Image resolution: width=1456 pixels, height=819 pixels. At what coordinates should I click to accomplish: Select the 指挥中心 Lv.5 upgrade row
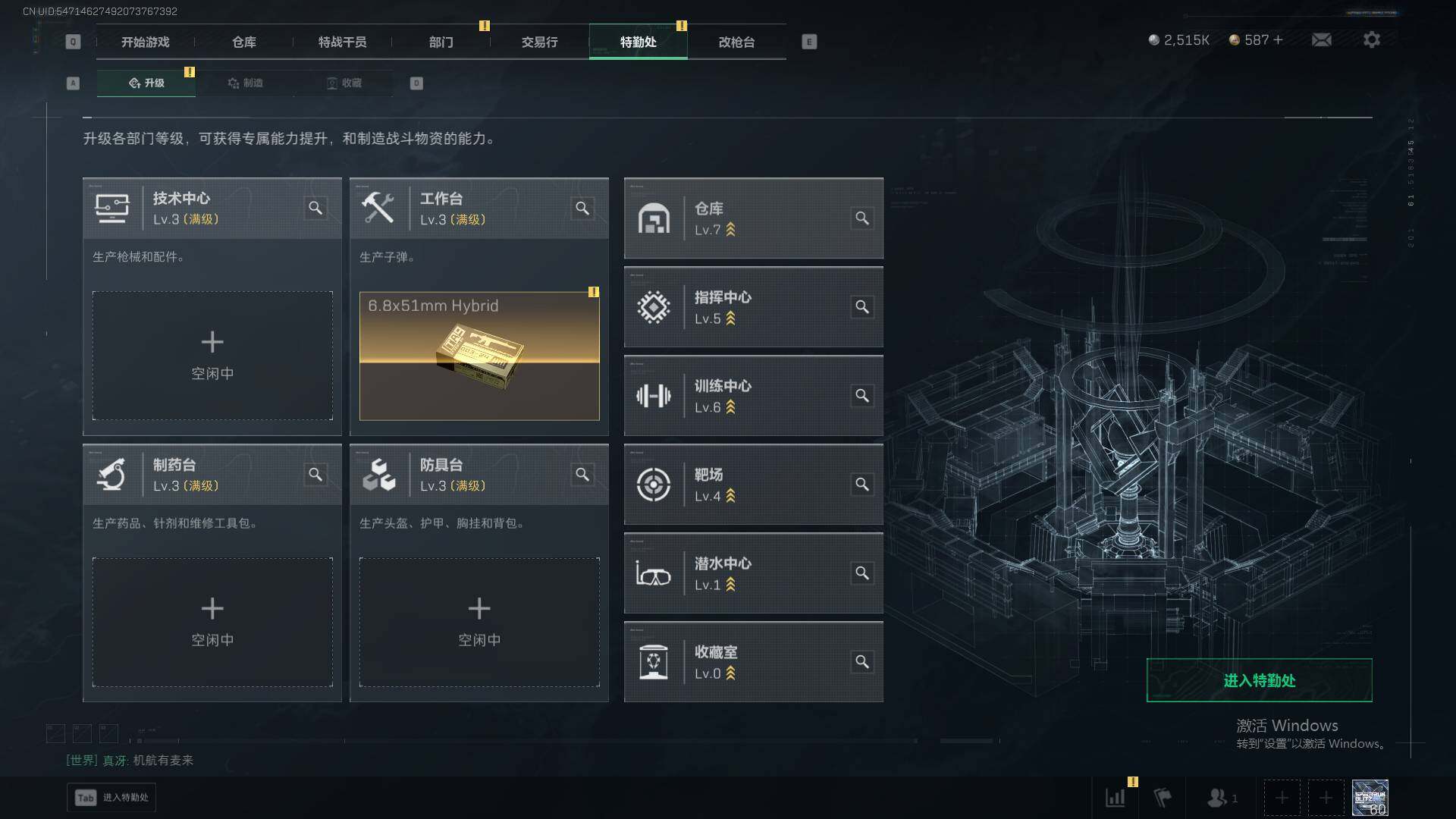pos(753,307)
